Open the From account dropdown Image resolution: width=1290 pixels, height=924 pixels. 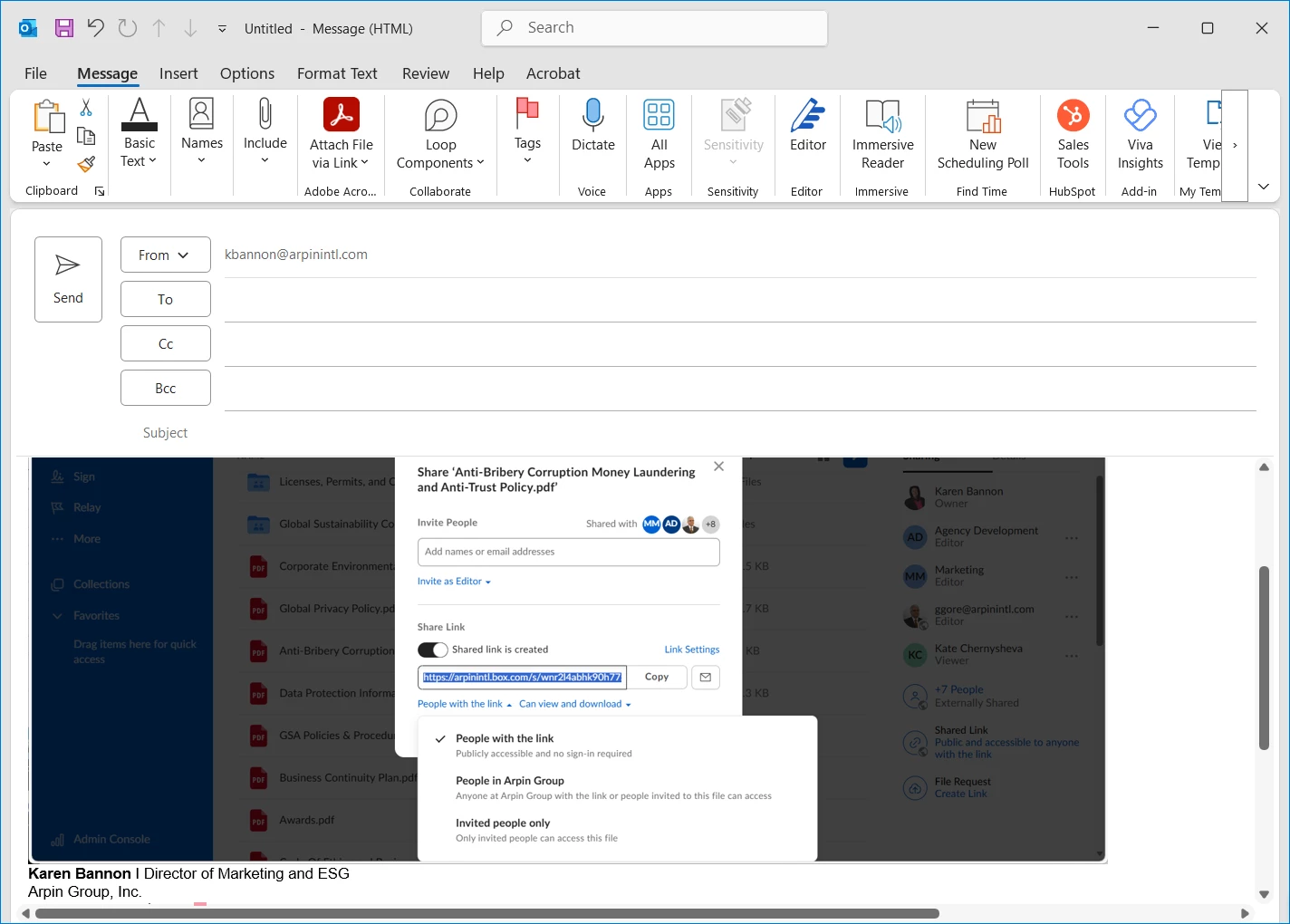point(165,255)
